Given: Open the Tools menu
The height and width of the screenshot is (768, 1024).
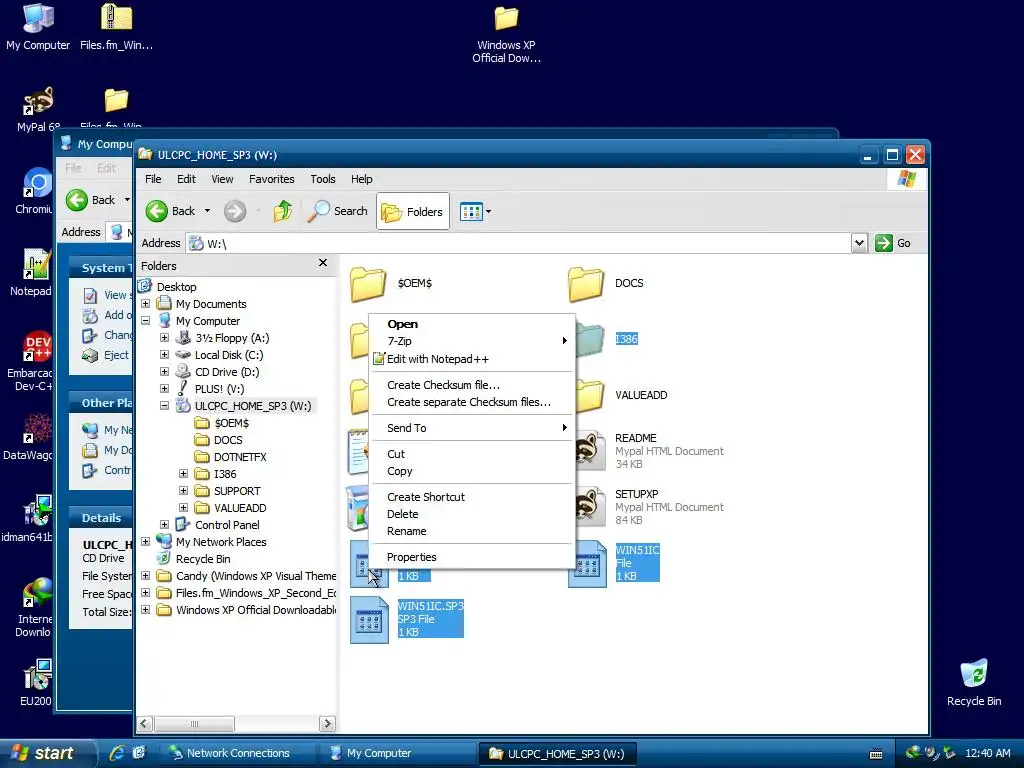Looking at the screenshot, I should click(x=323, y=179).
